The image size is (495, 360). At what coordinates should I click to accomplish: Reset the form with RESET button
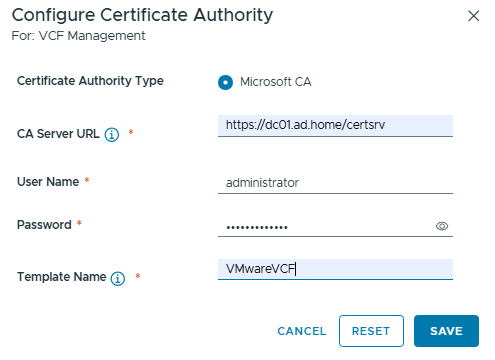(371, 331)
